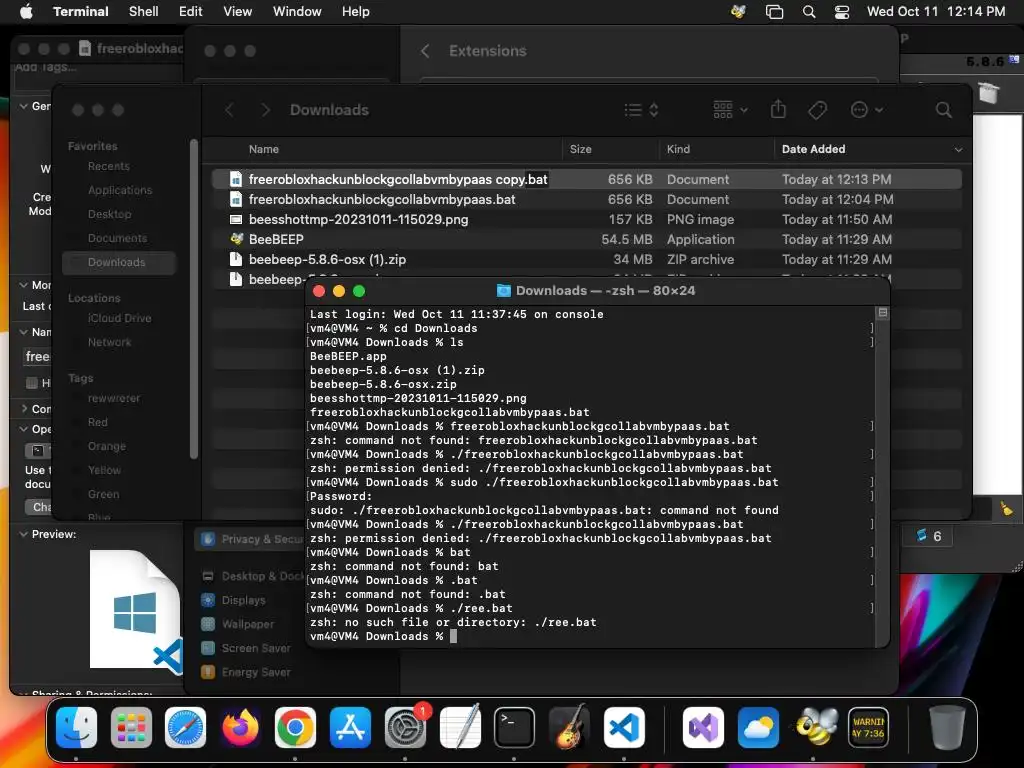The image size is (1024, 768).
Task: Open Wallpaper in System Settings sidebar
Action: pyautogui.click(x=248, y=624)
